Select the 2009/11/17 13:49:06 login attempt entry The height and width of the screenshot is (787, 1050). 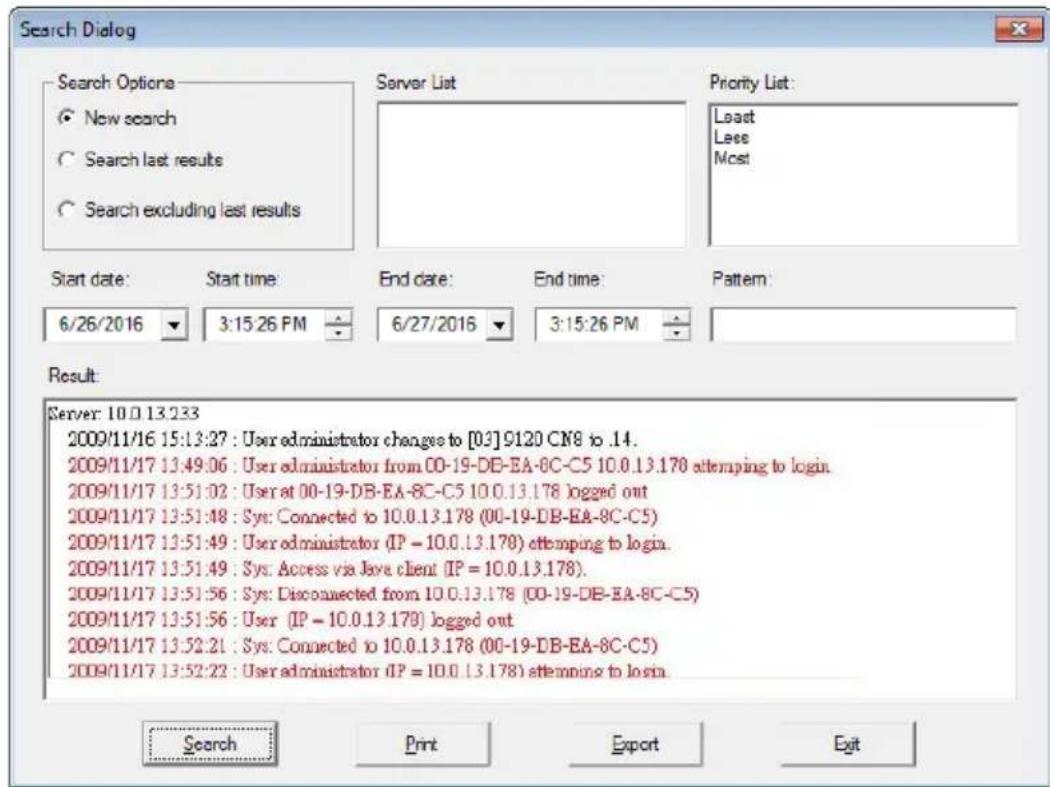point(449,466)
